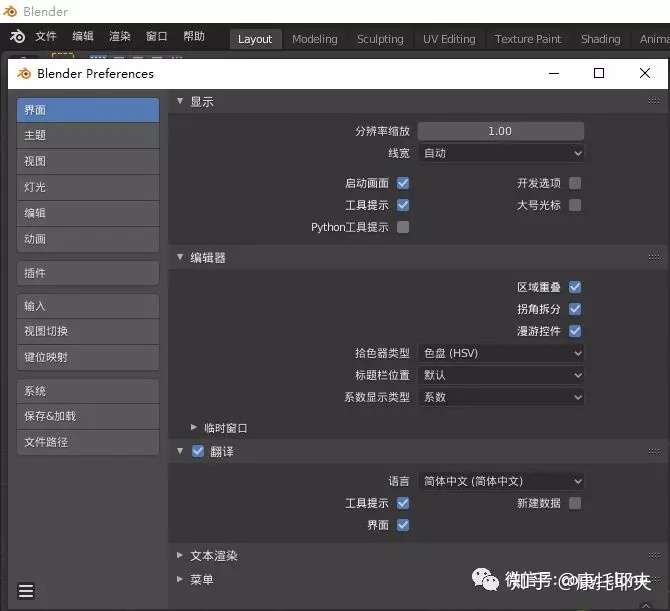Viewport: 670px width, 611px height.
Task: Close the Blender Preferences window
Action: (645, 73)
